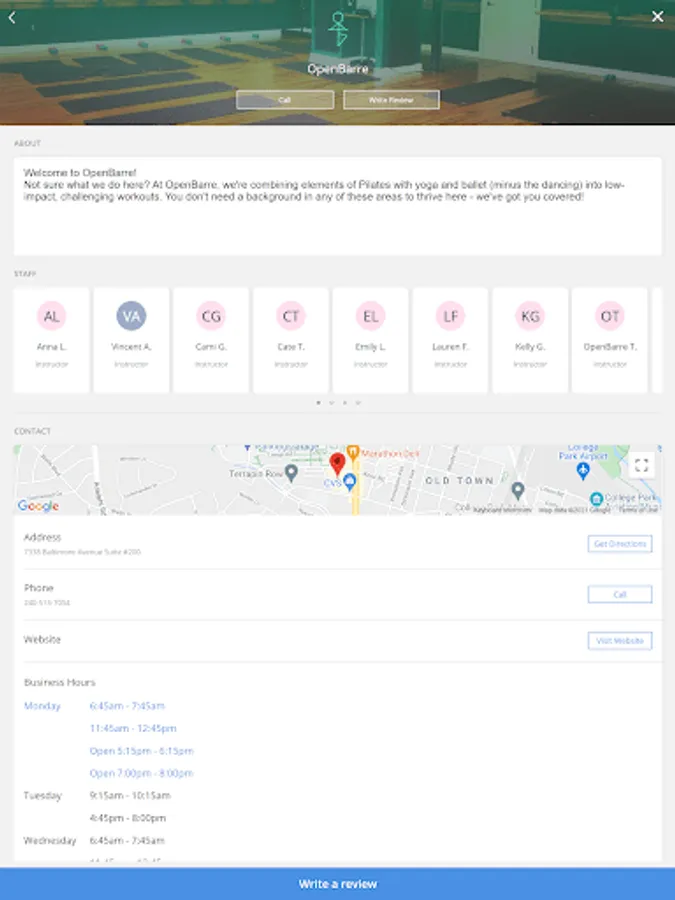Viewport: 675px width, 900px height.
Task: Tap the red location pin on map
Action: pos(338,464)
